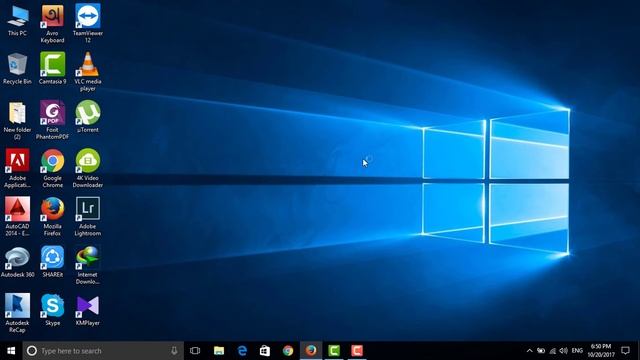
Task: Select the Skype desktop shortcut
Action: pos(52,310)
